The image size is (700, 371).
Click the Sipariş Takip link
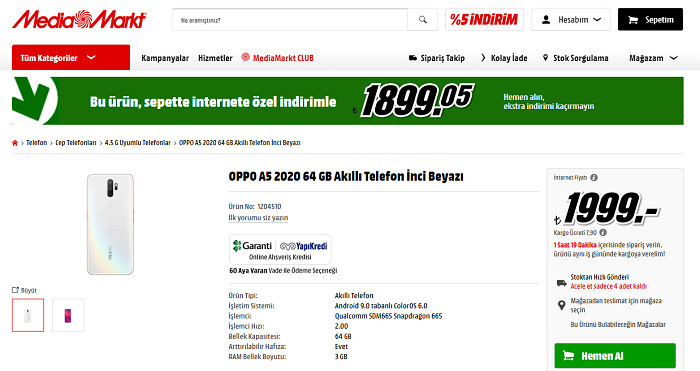437,58
